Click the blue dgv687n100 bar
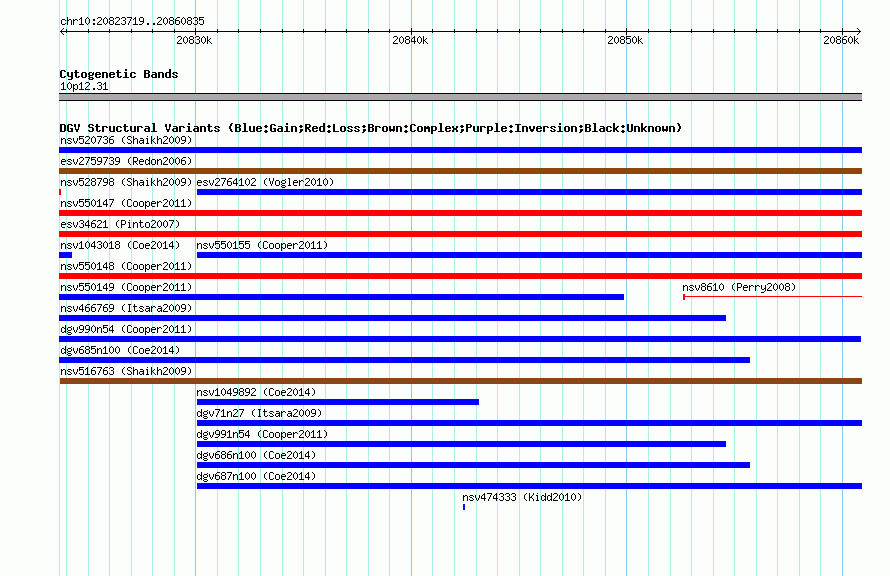The height and width of the screenshot is (576, 890). click(529, 486)
